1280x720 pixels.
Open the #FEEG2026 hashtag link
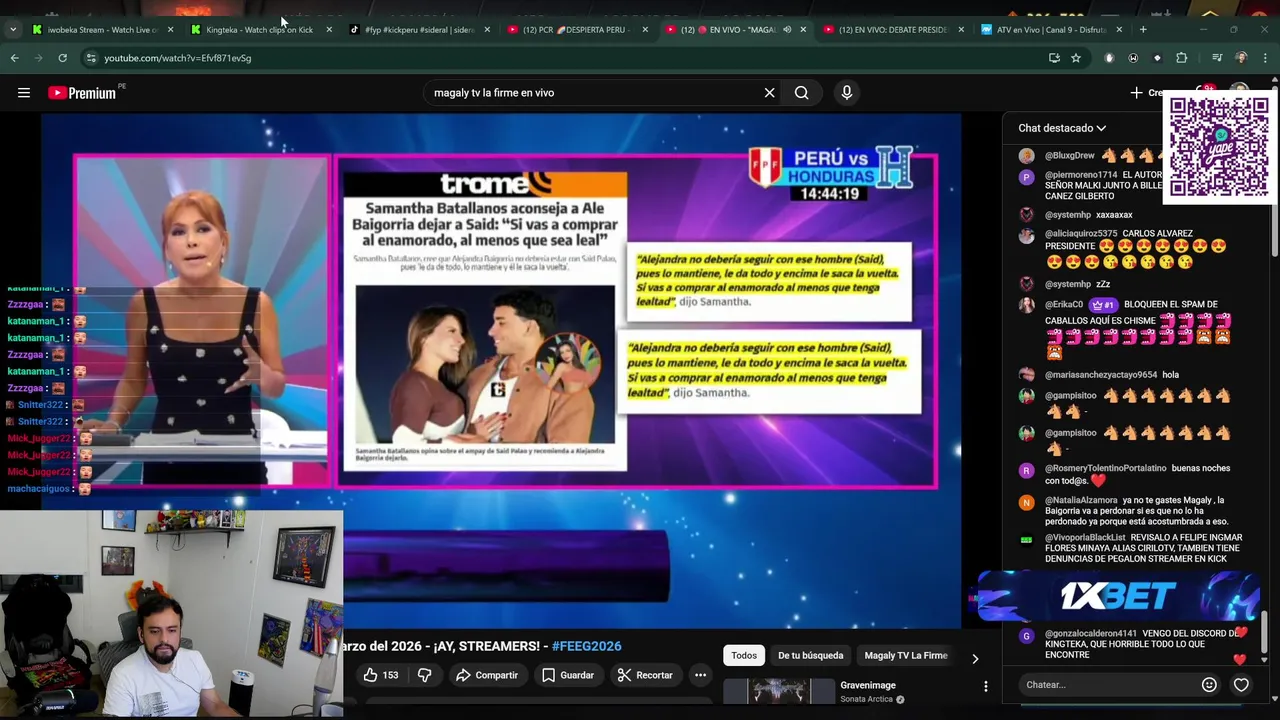(x=586, y=646)
